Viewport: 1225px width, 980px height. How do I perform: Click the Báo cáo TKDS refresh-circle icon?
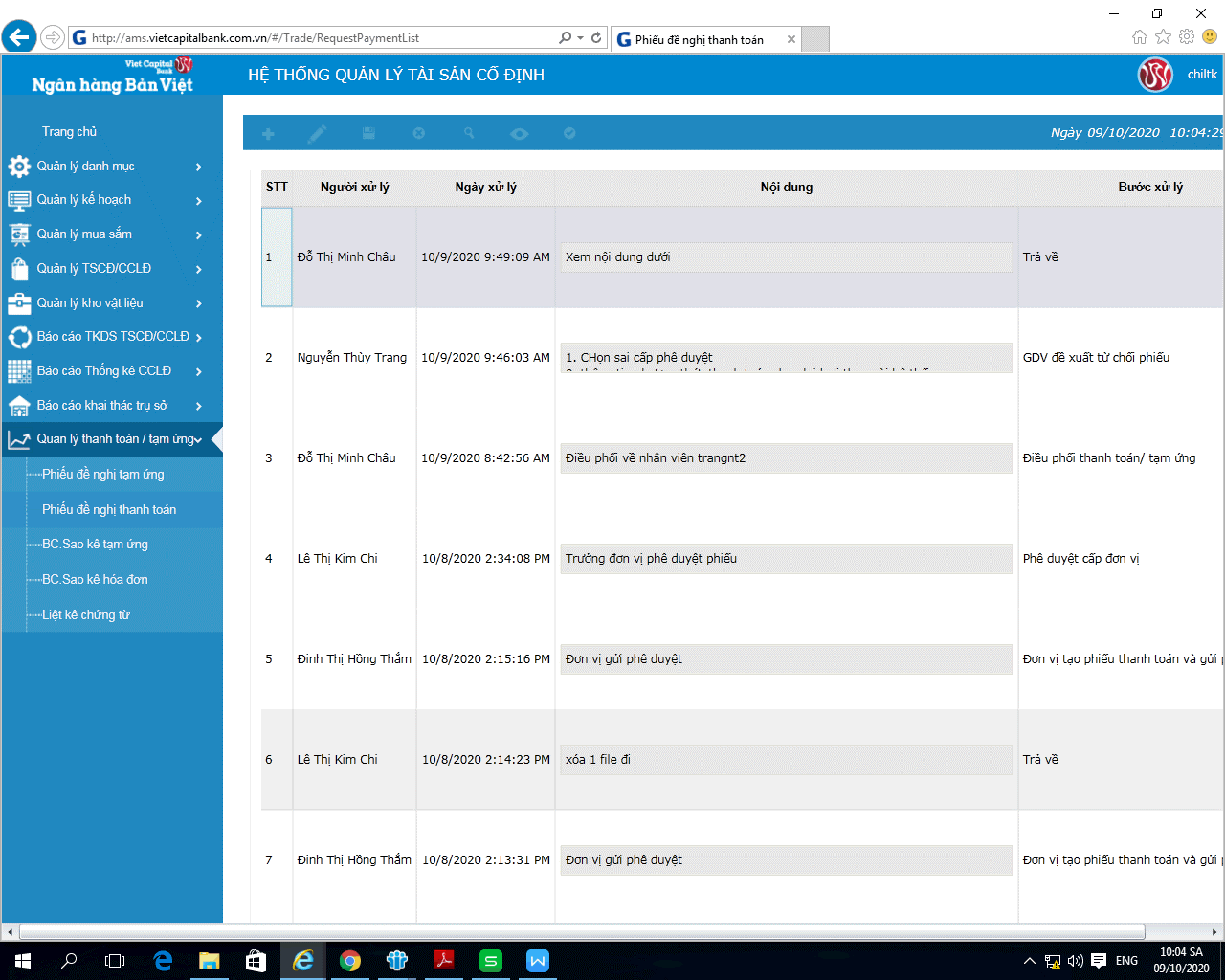pyautogui.click(x=19, y=337)
